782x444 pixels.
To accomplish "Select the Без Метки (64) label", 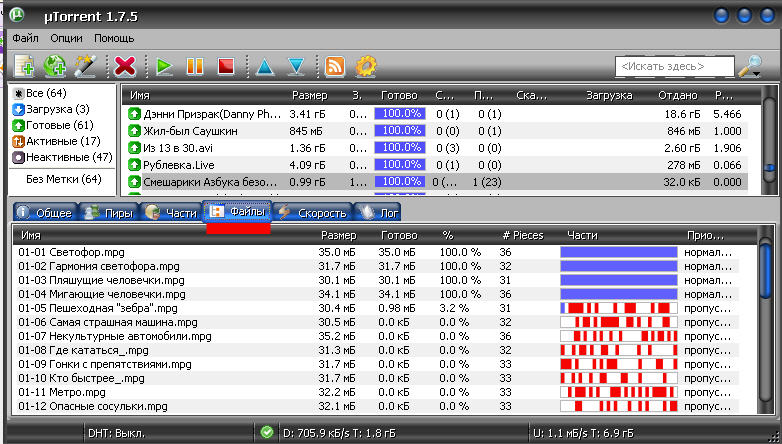I will tap(64, 179).
